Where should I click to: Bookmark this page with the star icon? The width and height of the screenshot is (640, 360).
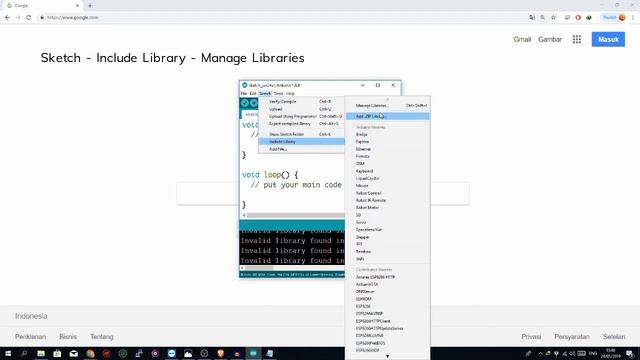(x=553, y=18)
